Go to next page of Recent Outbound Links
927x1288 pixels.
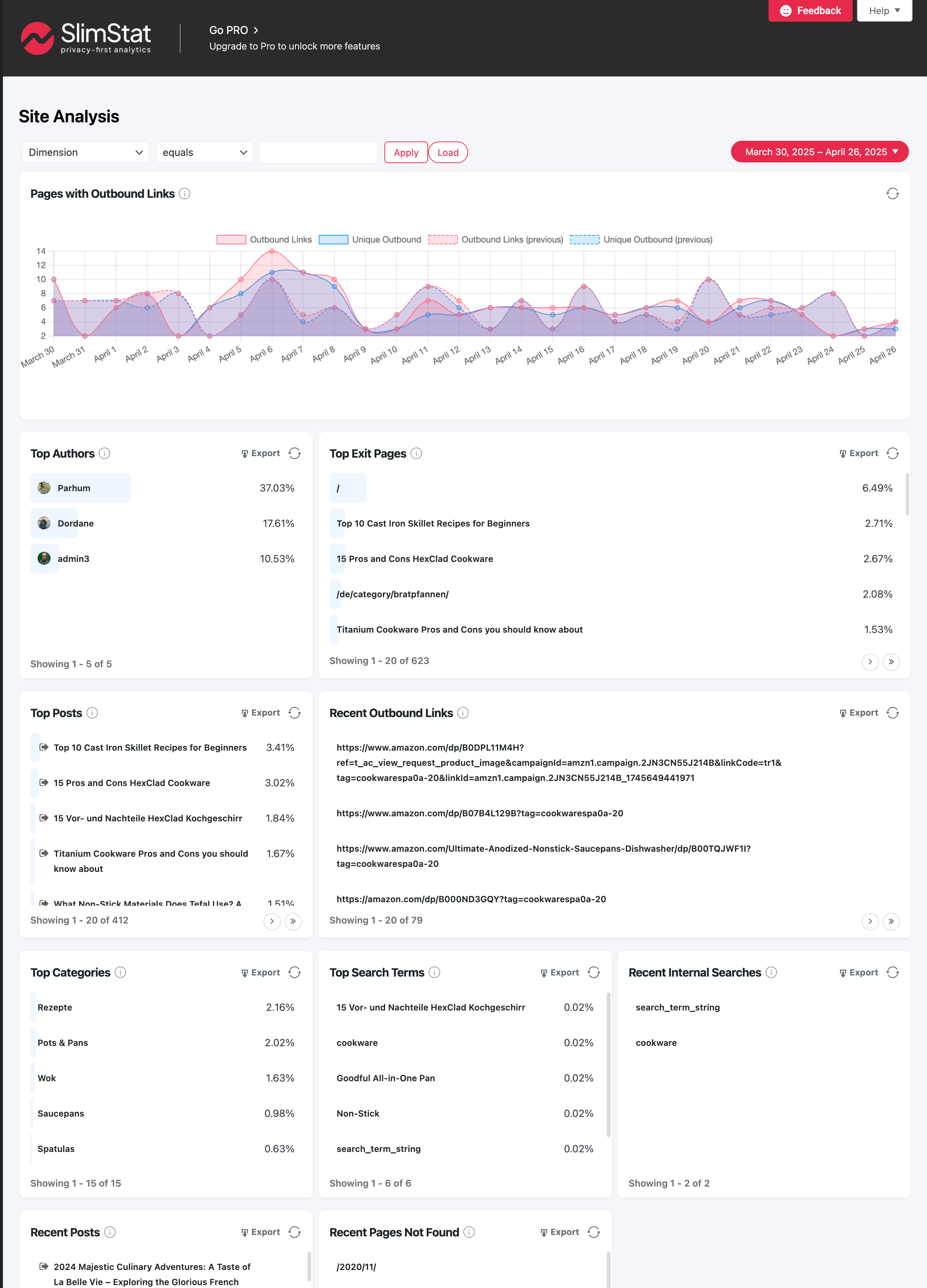pyautogui.click(x=870, y=921)
